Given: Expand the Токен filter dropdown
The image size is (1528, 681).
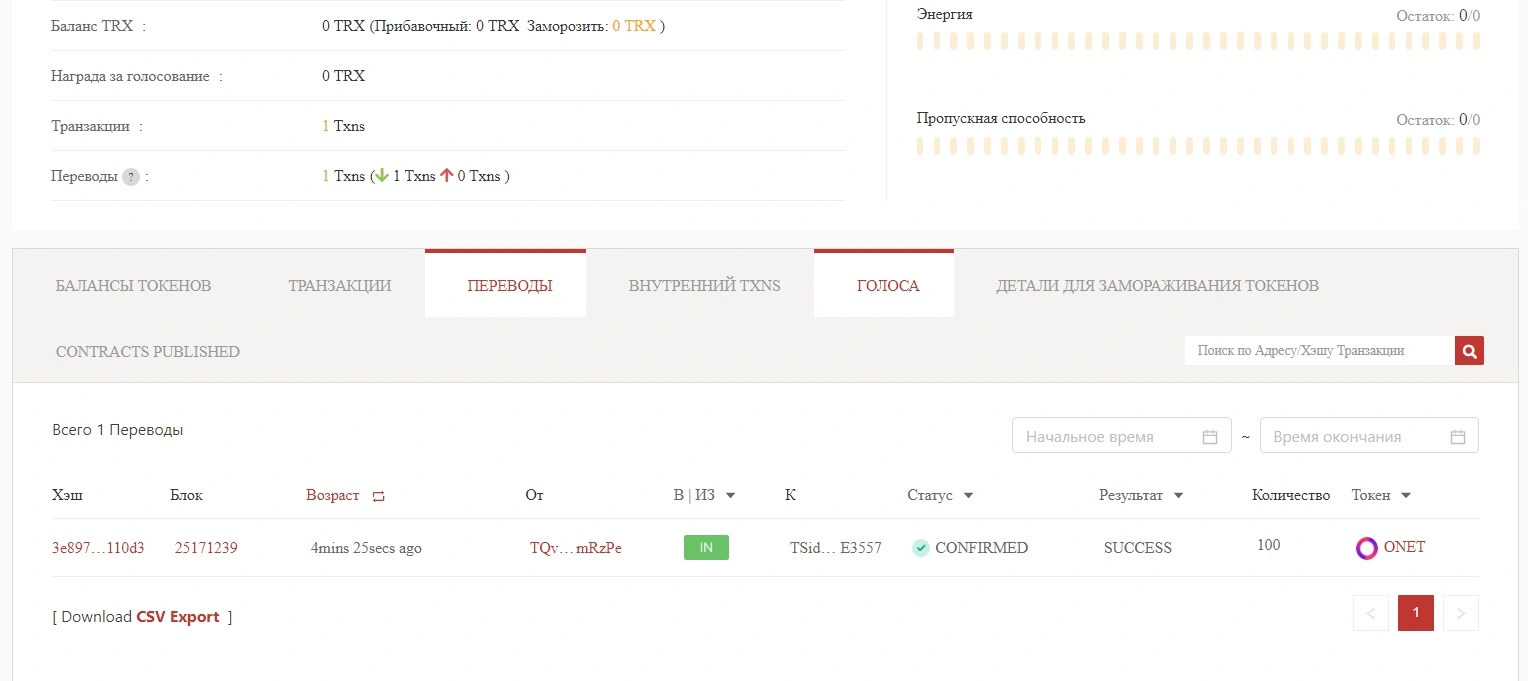Looking at the screenshot, I should point(1406,496).
